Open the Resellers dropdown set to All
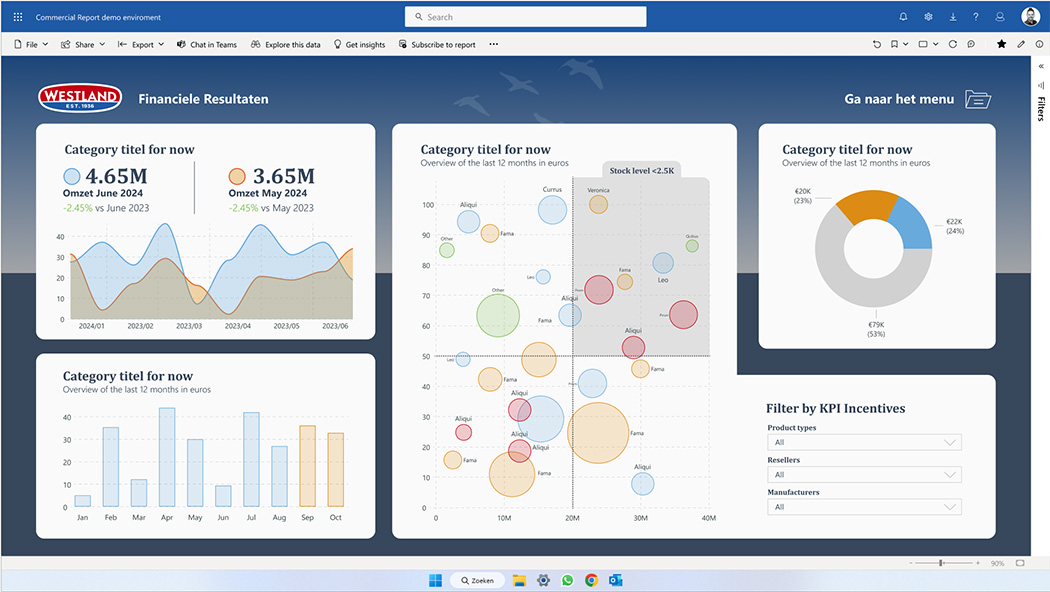Screen dimensions: 1050x592 (864, 474)
